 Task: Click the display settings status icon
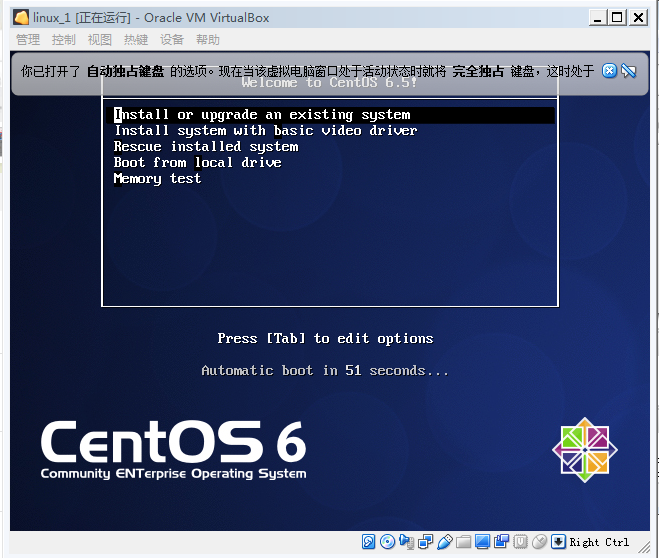482,542
